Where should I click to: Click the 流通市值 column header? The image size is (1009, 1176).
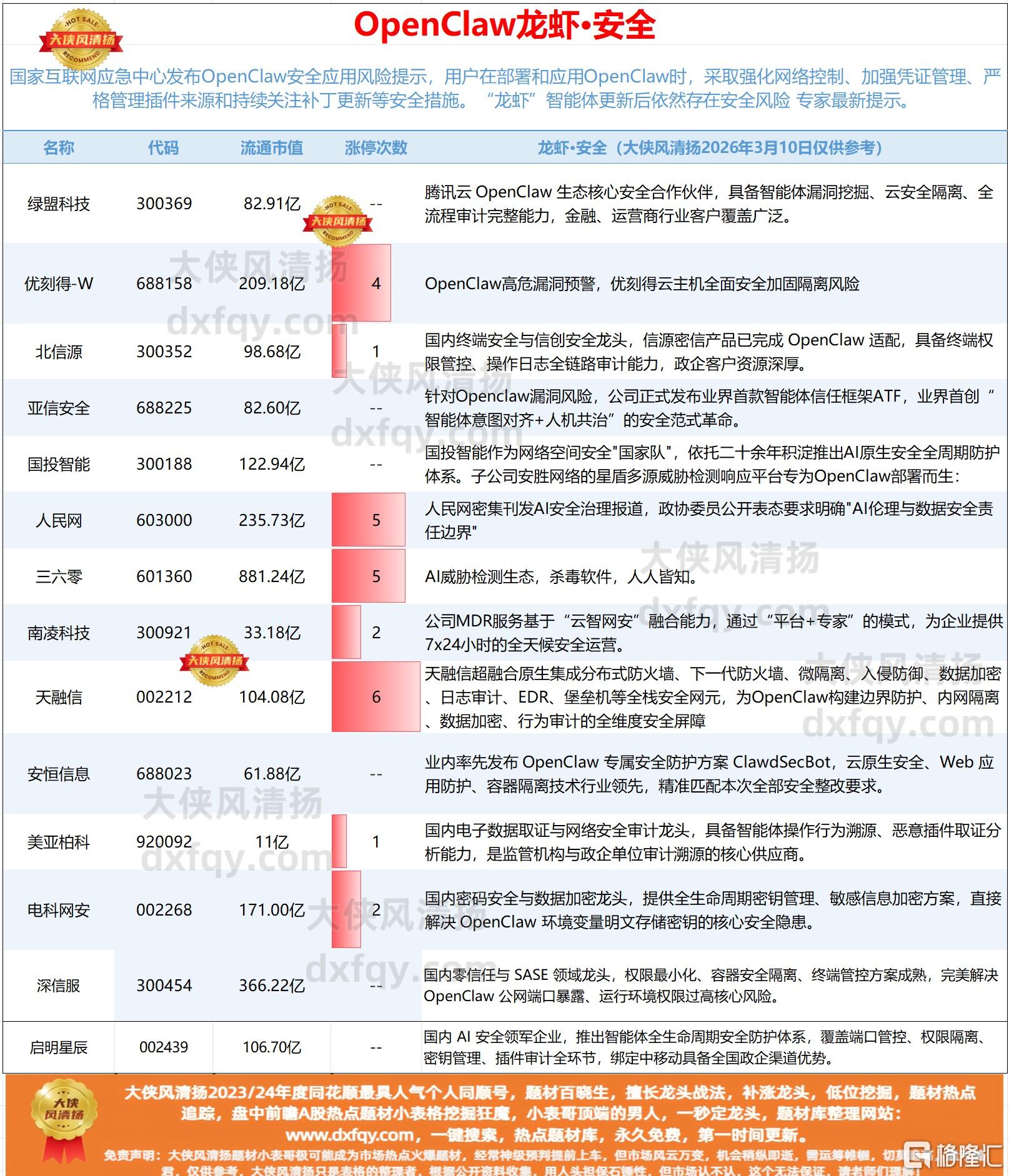pos(272,148)
